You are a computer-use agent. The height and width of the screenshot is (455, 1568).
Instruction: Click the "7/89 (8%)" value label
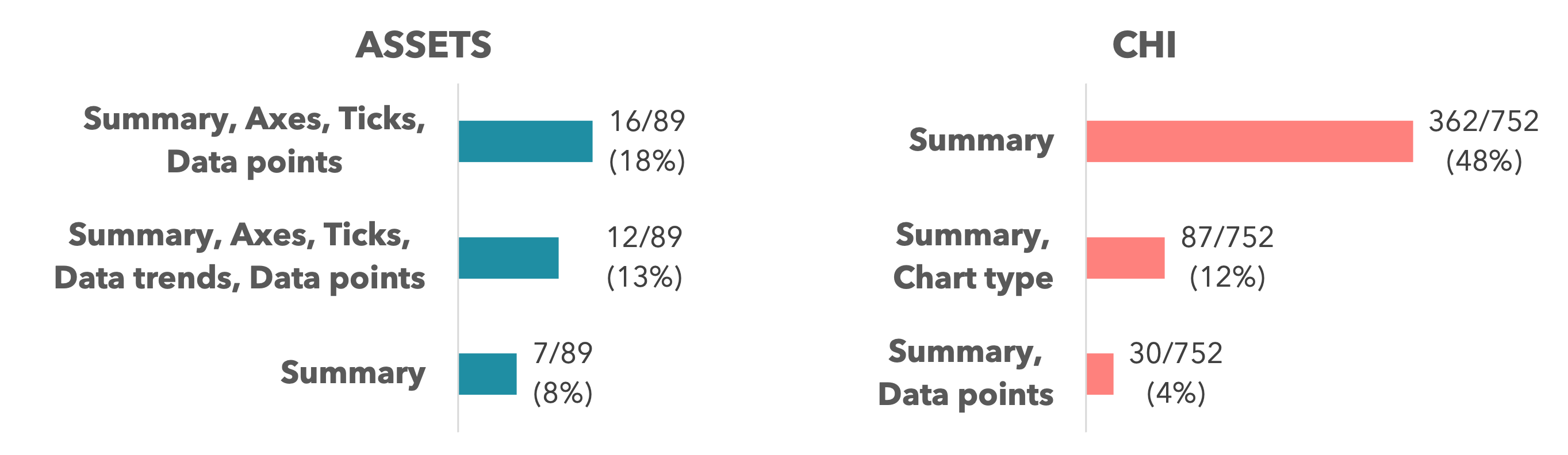562,373
